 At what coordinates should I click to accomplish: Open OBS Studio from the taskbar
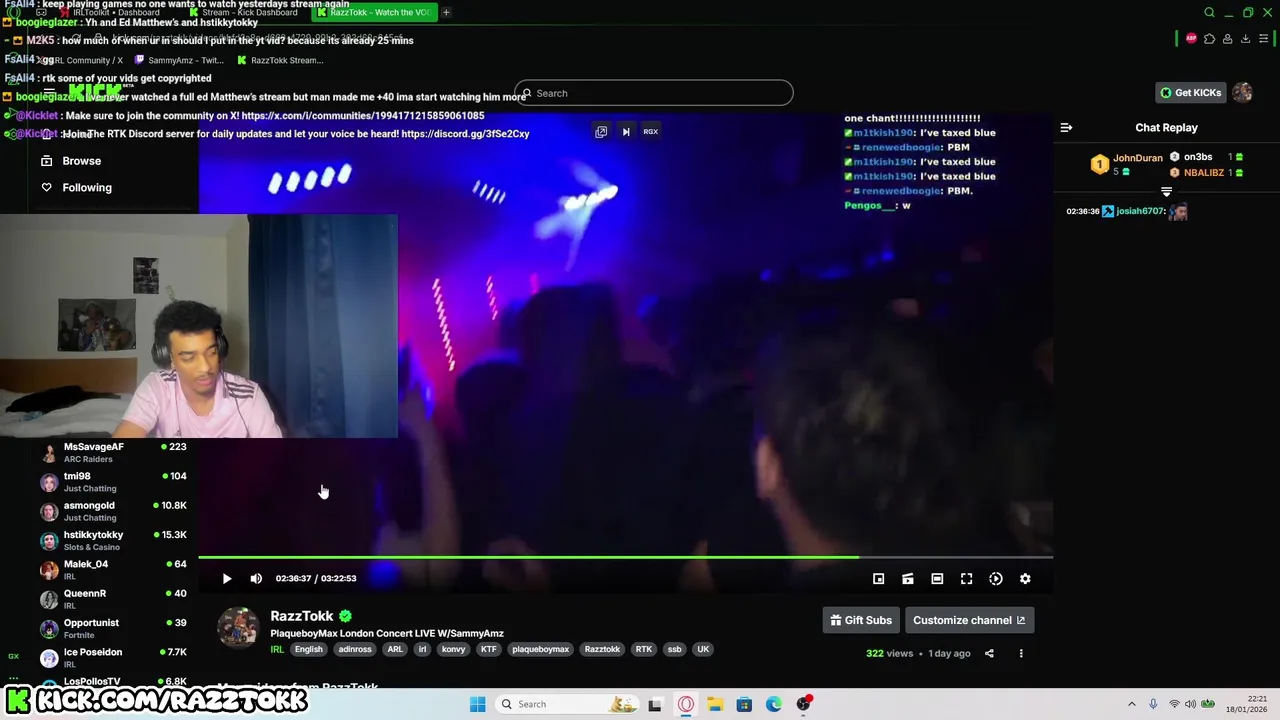803,704
